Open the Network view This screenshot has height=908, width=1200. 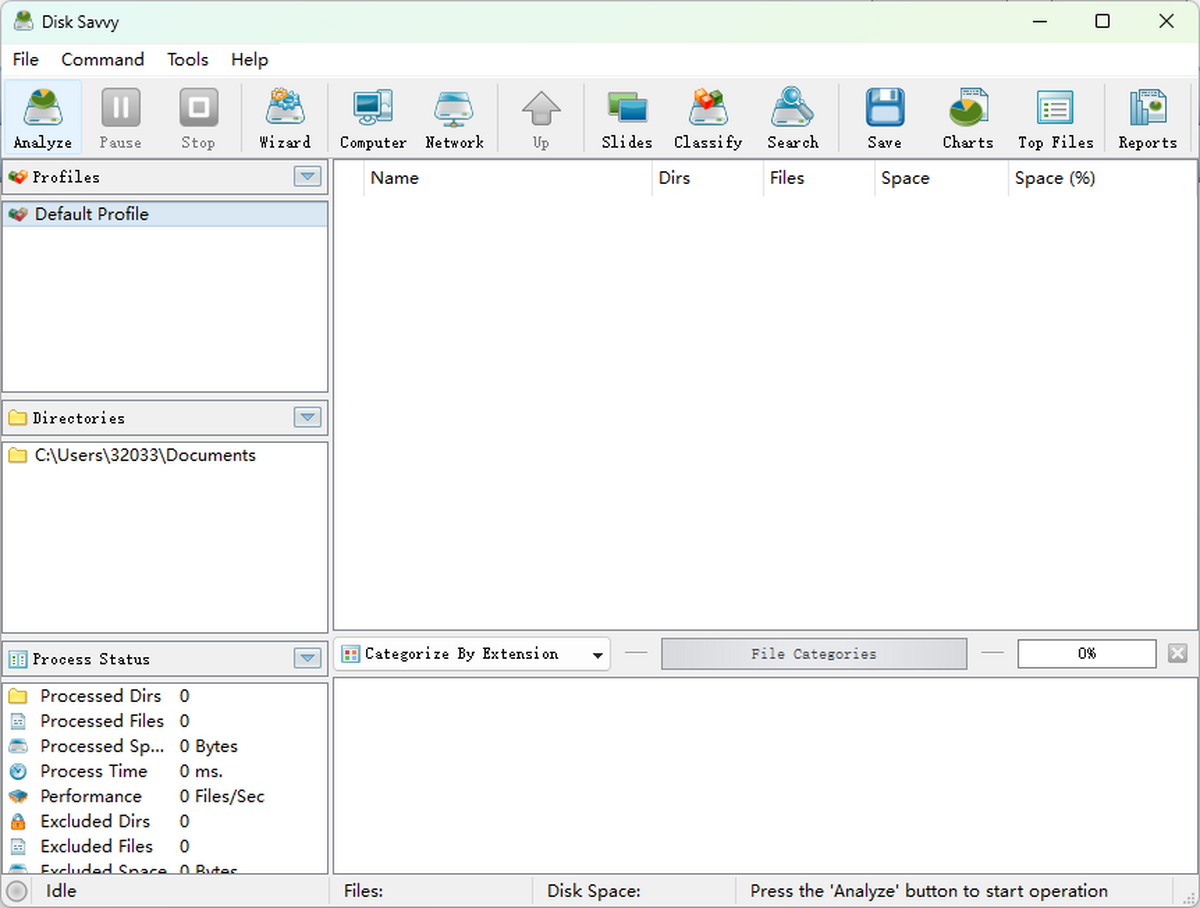[454, 115]
